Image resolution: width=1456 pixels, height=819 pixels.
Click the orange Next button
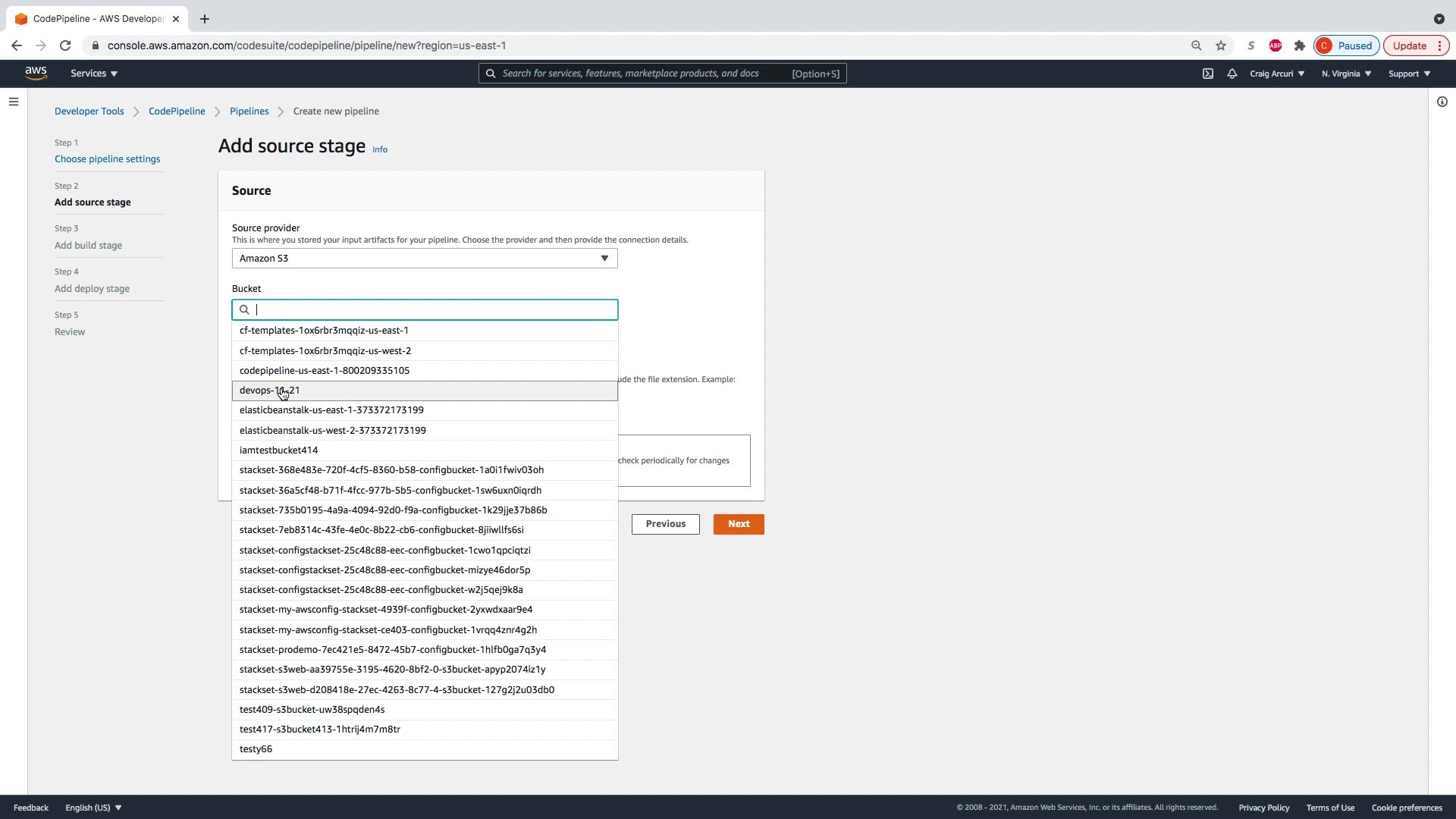click(x=739, y=524)
